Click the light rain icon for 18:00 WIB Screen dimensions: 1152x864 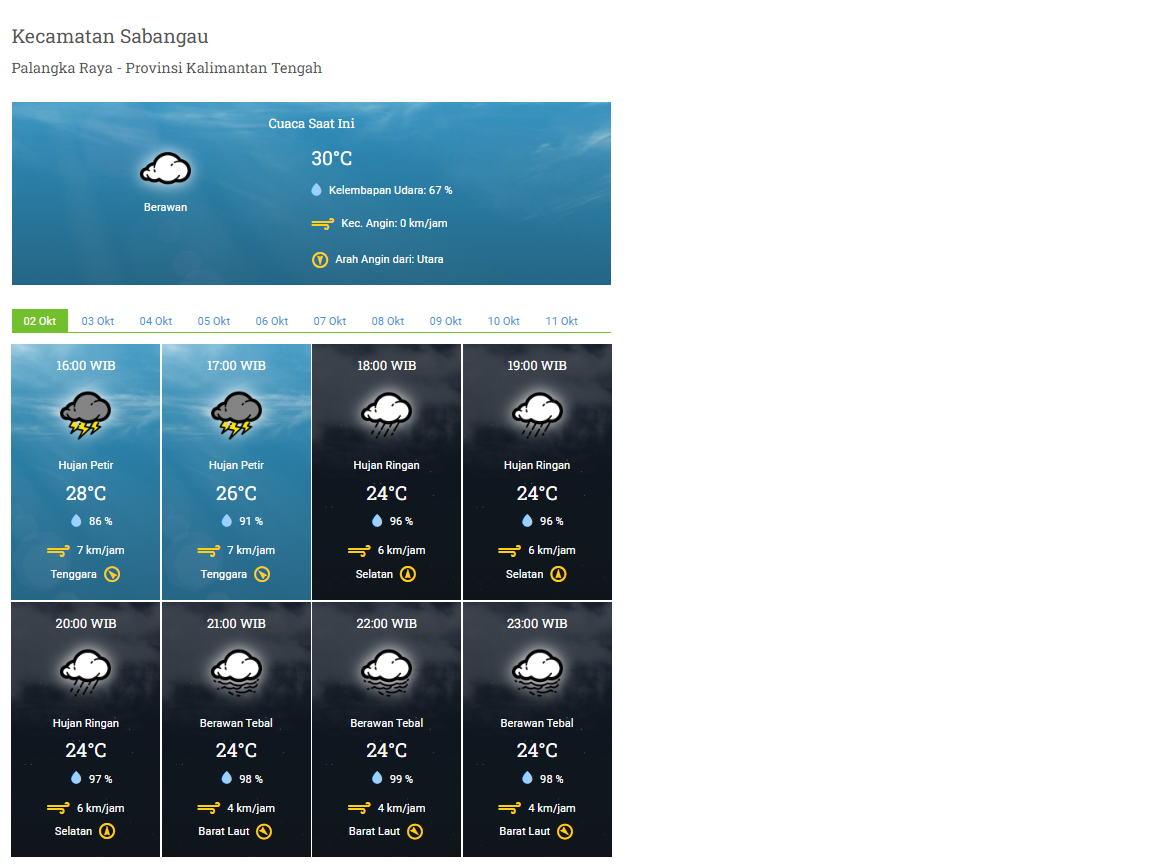click(x=386, y=414)
